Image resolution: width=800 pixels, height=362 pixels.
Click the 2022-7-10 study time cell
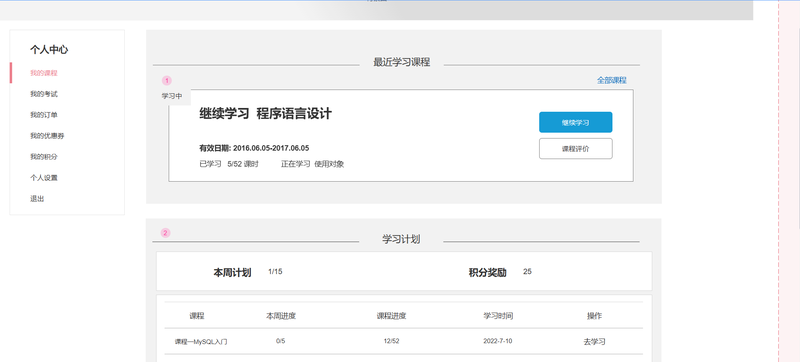[497, 341]
